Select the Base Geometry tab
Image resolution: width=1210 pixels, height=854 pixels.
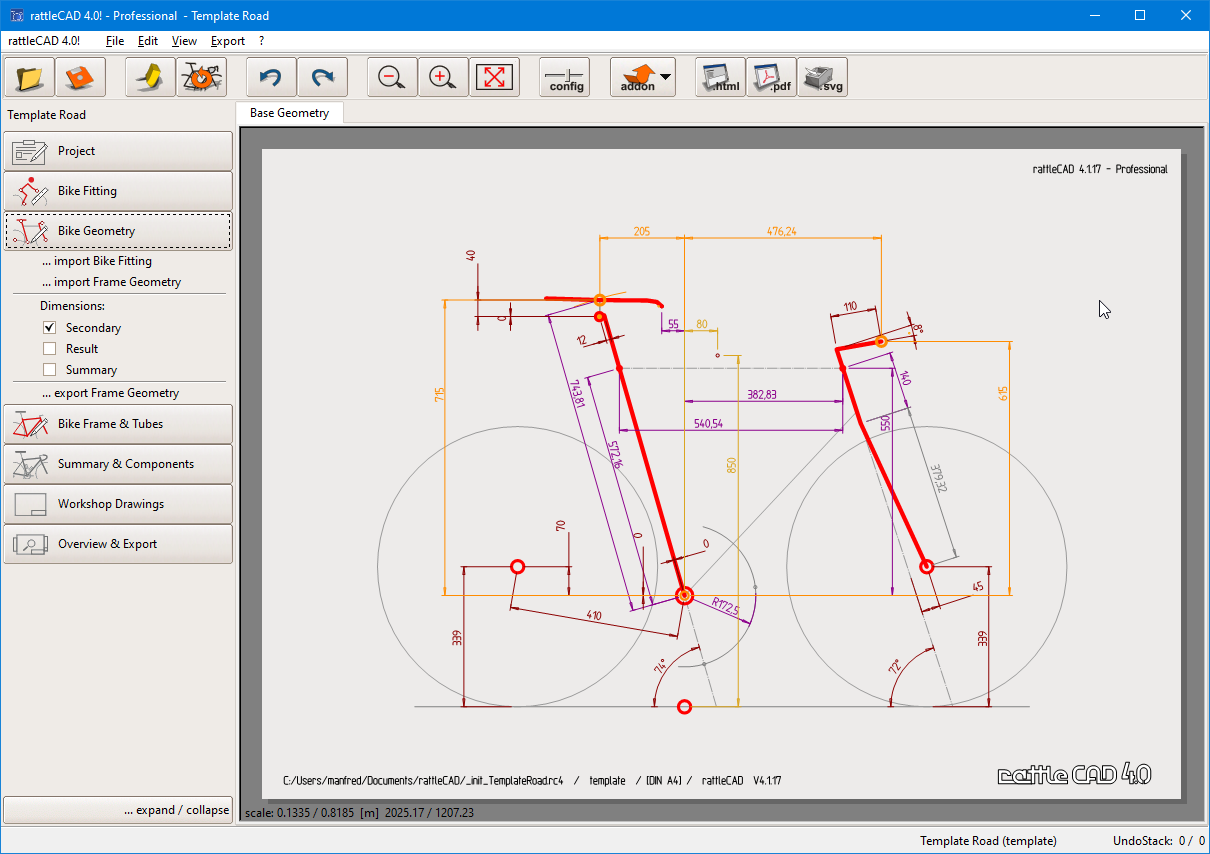tap(290, 113)
